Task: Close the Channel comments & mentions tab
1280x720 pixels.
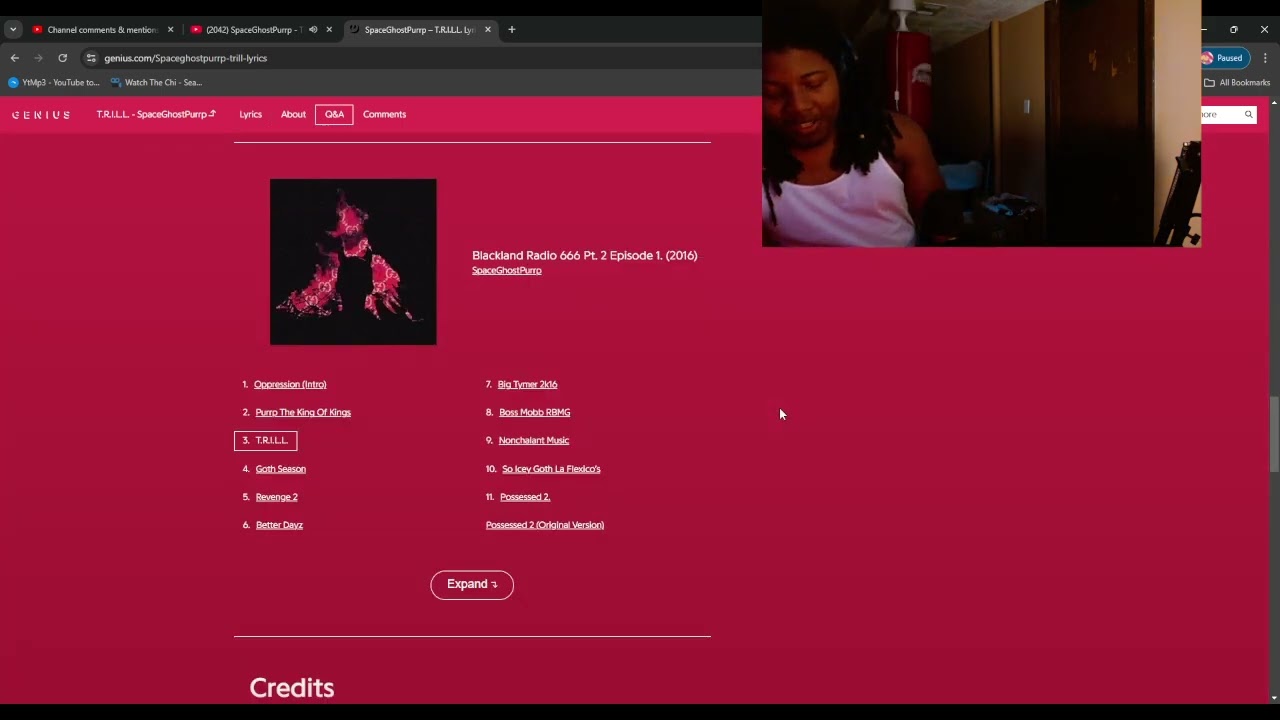Action: (170, 30)
